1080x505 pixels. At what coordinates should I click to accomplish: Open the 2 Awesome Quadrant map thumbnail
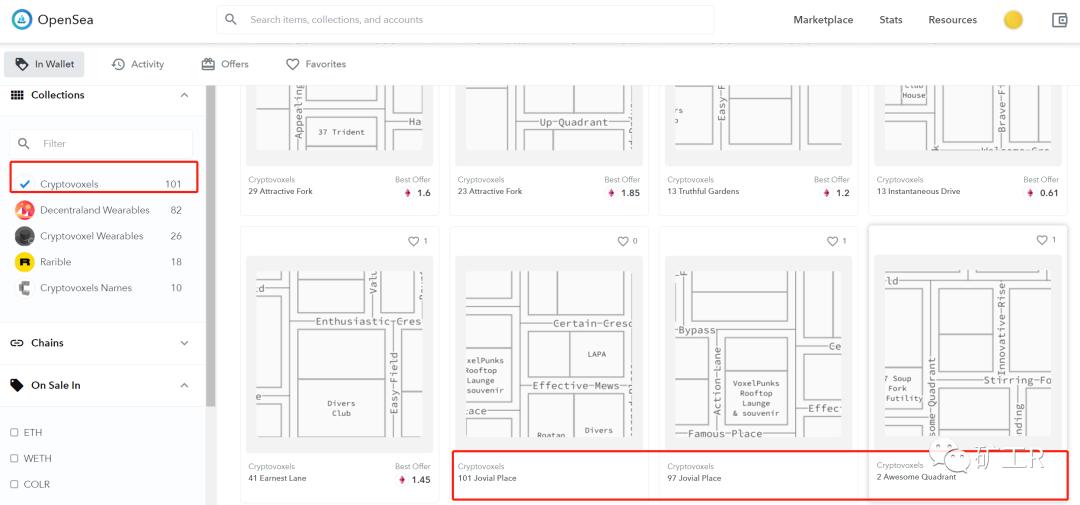(968, 353)
